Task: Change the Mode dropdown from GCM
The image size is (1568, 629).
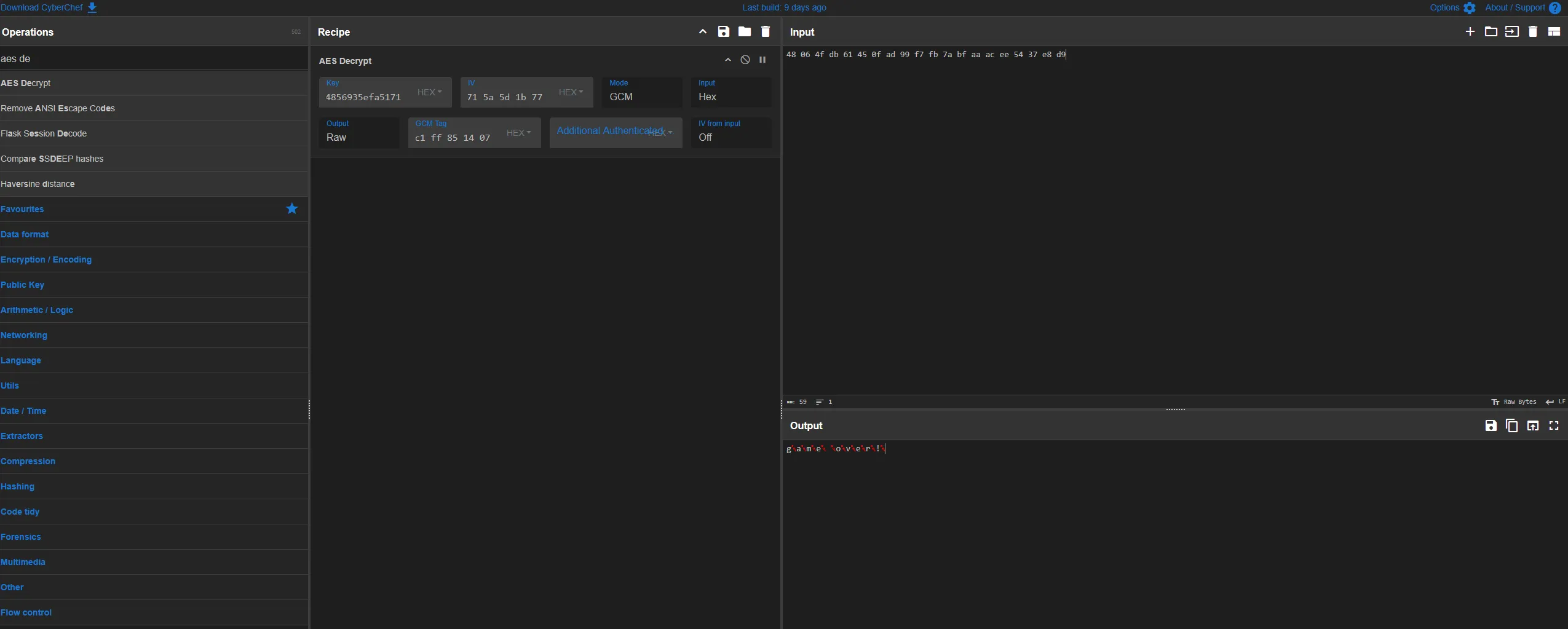Action: [x=642, y=92]
